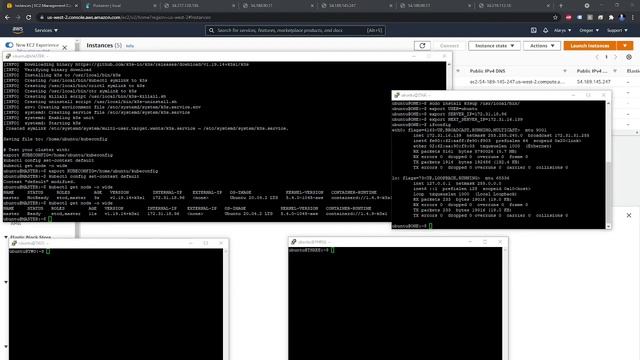
Task: Open AWS notifications bell
Action: pos(545,30)
